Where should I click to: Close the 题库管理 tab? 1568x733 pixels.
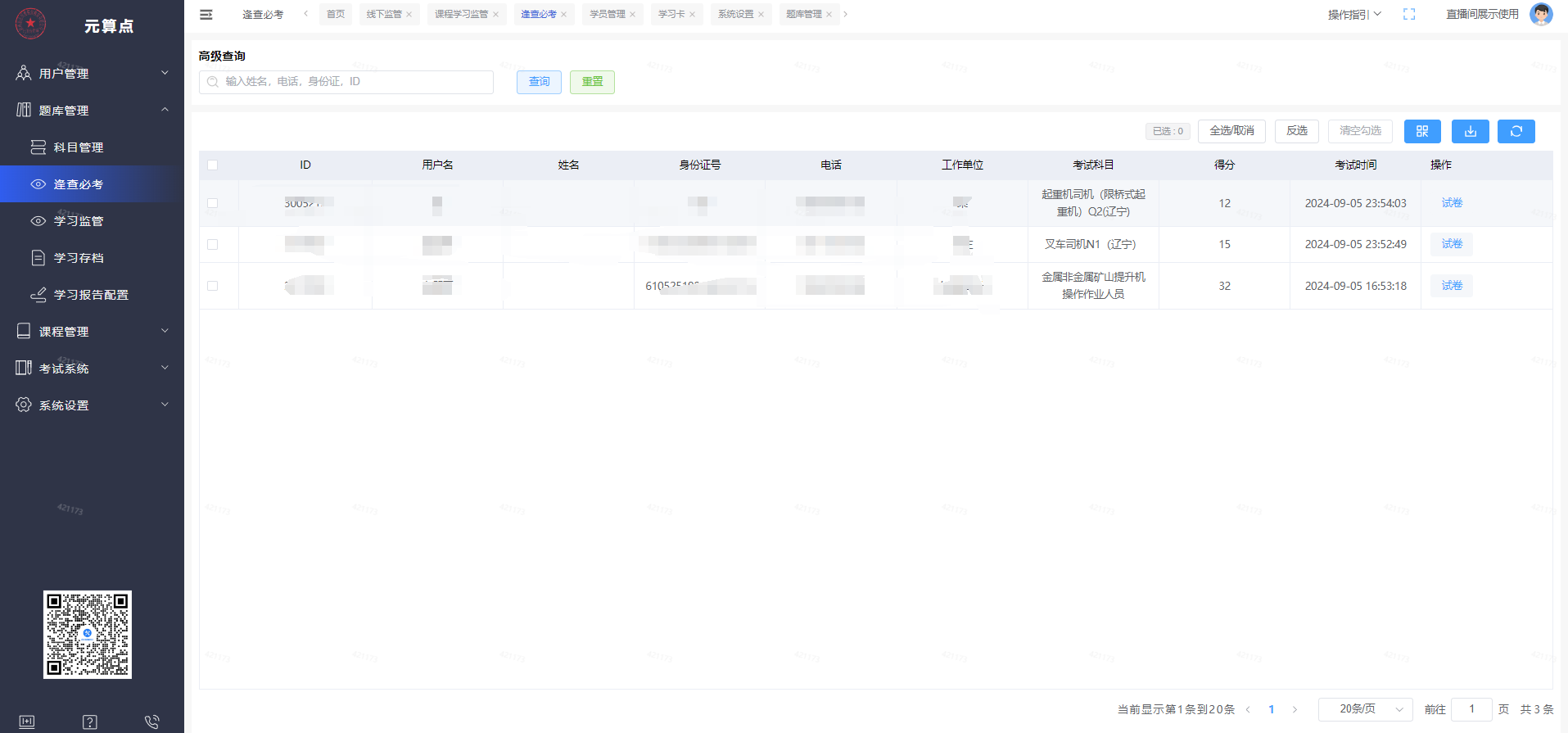pyautogui.click(x=829, y=15)
